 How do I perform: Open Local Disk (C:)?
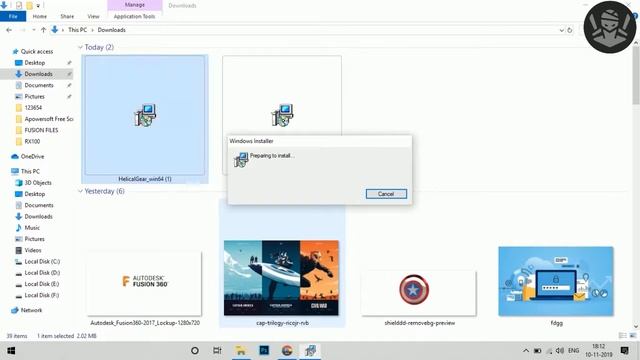tap(42, 261)
